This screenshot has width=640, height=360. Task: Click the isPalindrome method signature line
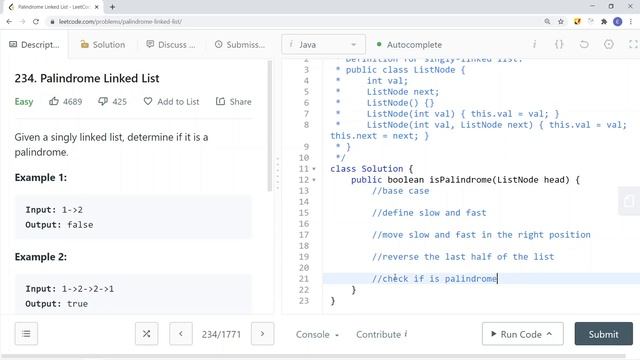click(x=465, y=180)
